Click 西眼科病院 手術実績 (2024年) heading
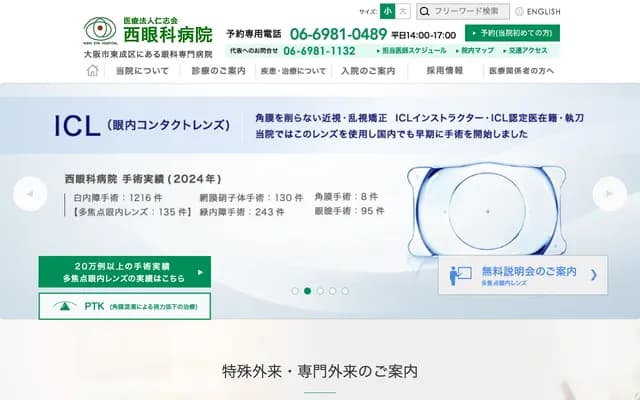 click(x=143, y=179)
